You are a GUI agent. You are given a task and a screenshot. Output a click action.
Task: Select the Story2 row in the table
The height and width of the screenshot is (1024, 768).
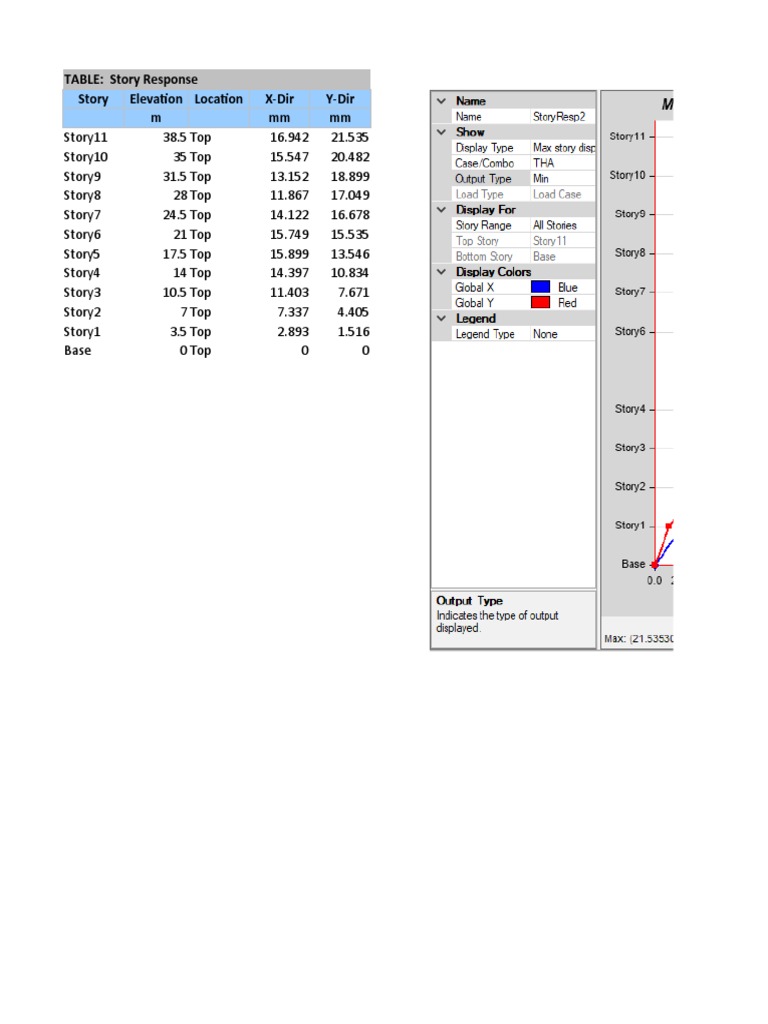[x=216, y=312]
